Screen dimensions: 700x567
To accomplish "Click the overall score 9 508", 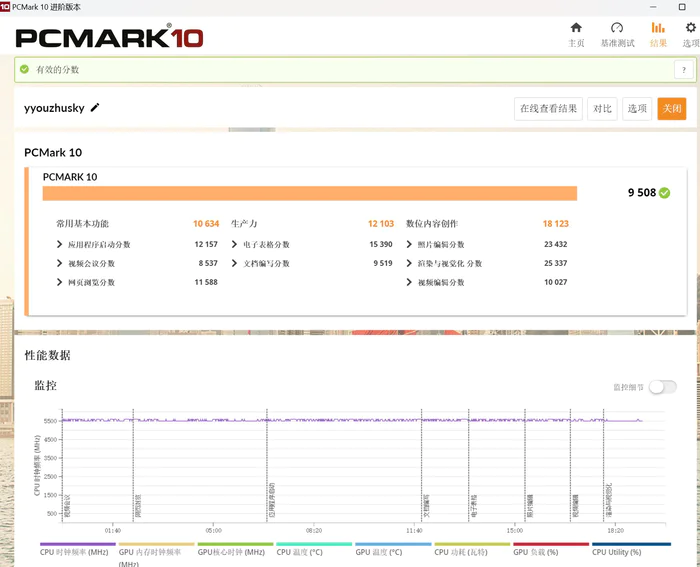I will [x=642, y=193].
